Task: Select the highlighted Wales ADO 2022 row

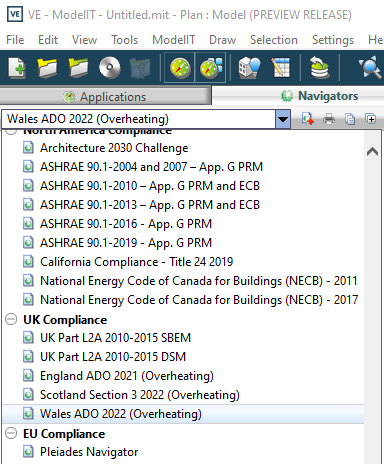Action: (x=183, y=414)
